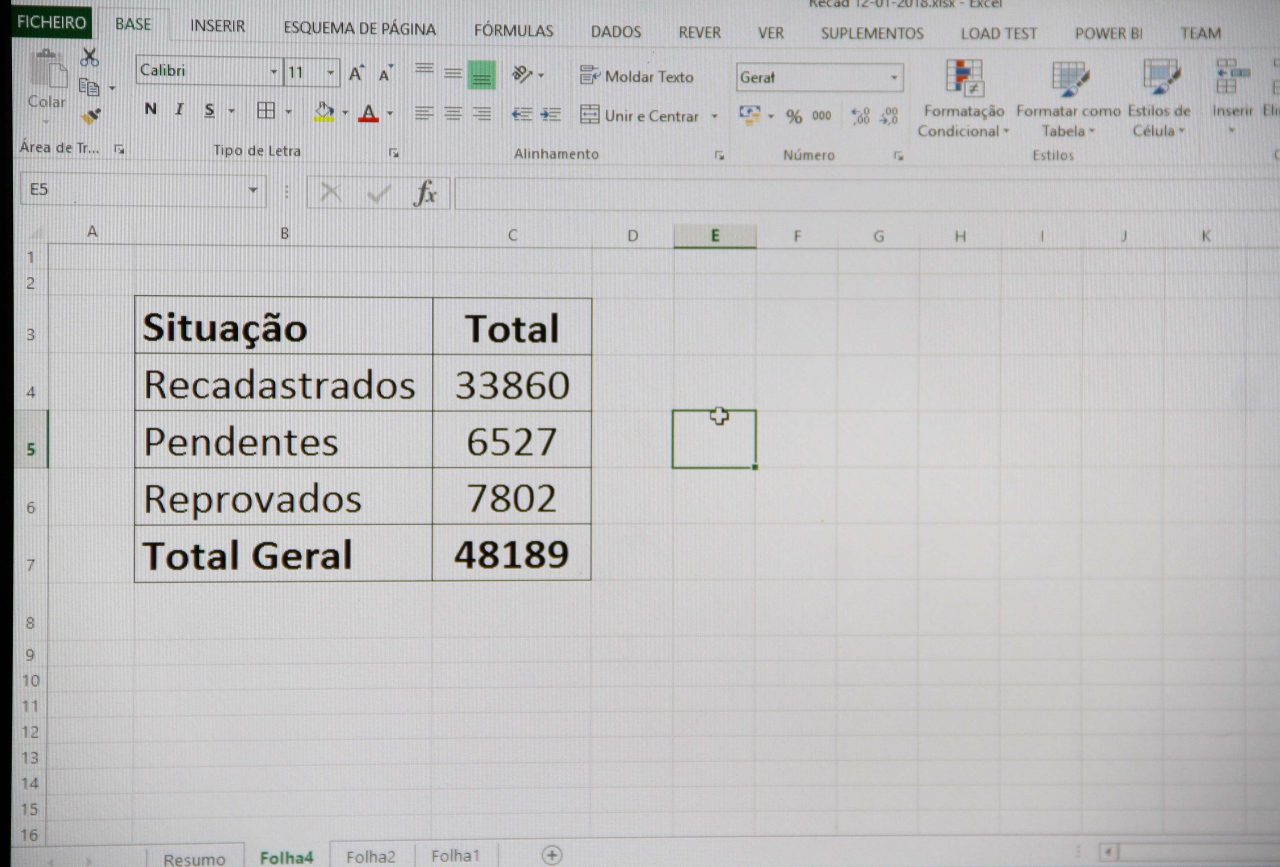Open the Resumo sheet tab

194,858
